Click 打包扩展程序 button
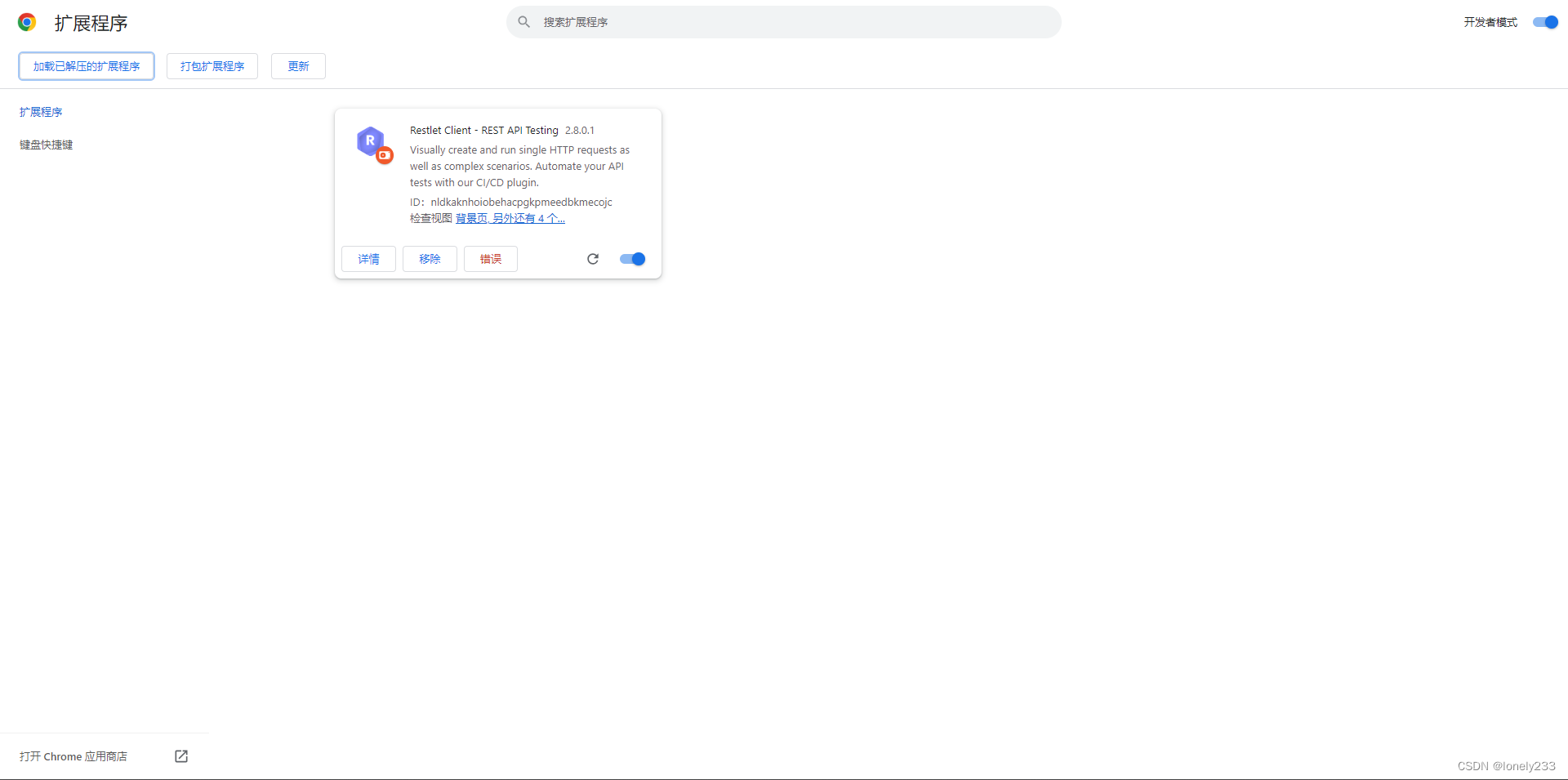The image size is (1568, 780). 212,66
